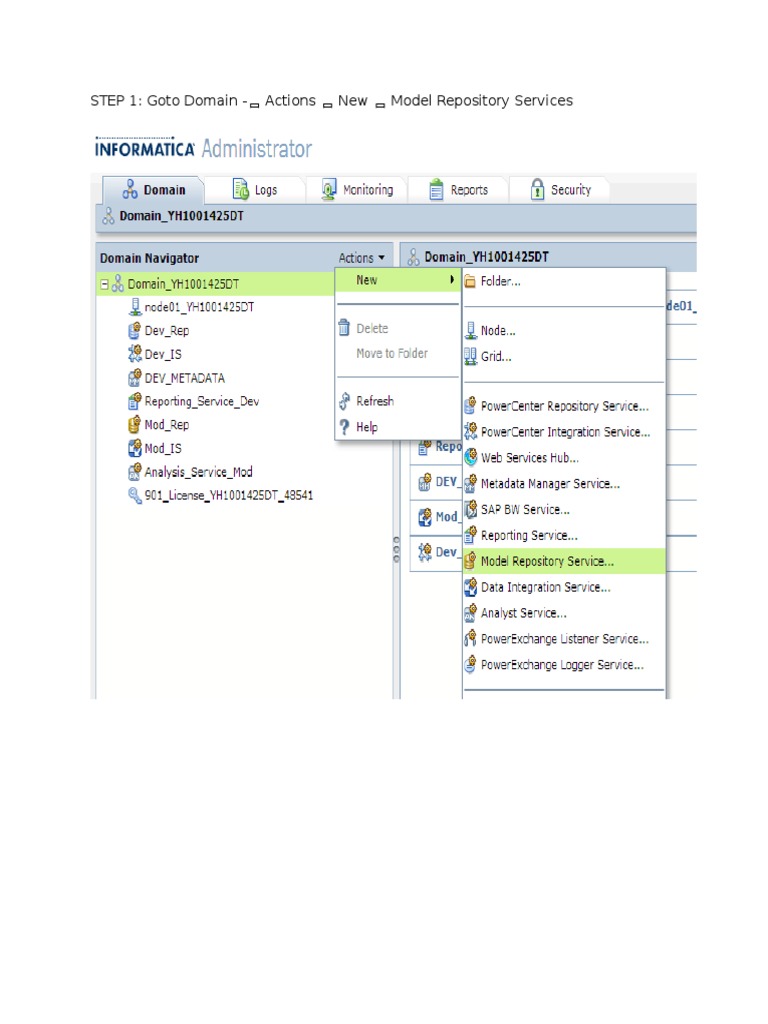Click the Security tab padlock icon
Image resolution: width=768 pixels, height=1024 pixels.
coord(537,189)
